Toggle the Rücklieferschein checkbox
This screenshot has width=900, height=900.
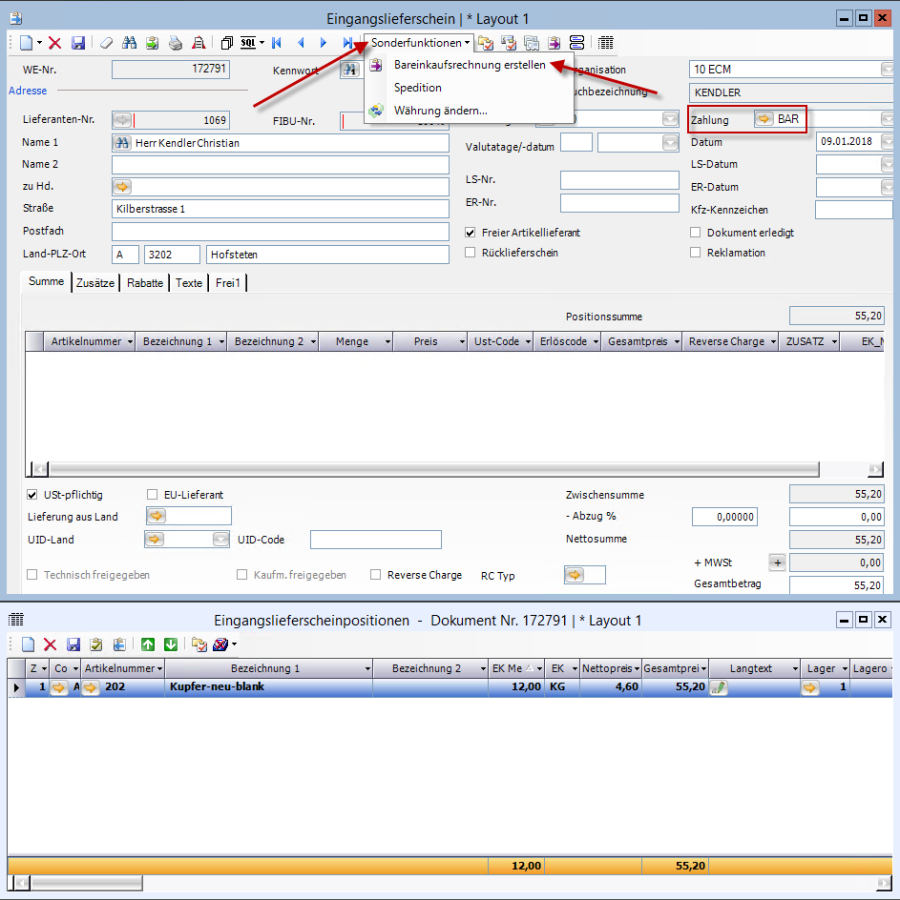pyautogui.click(x=471, y=253)
